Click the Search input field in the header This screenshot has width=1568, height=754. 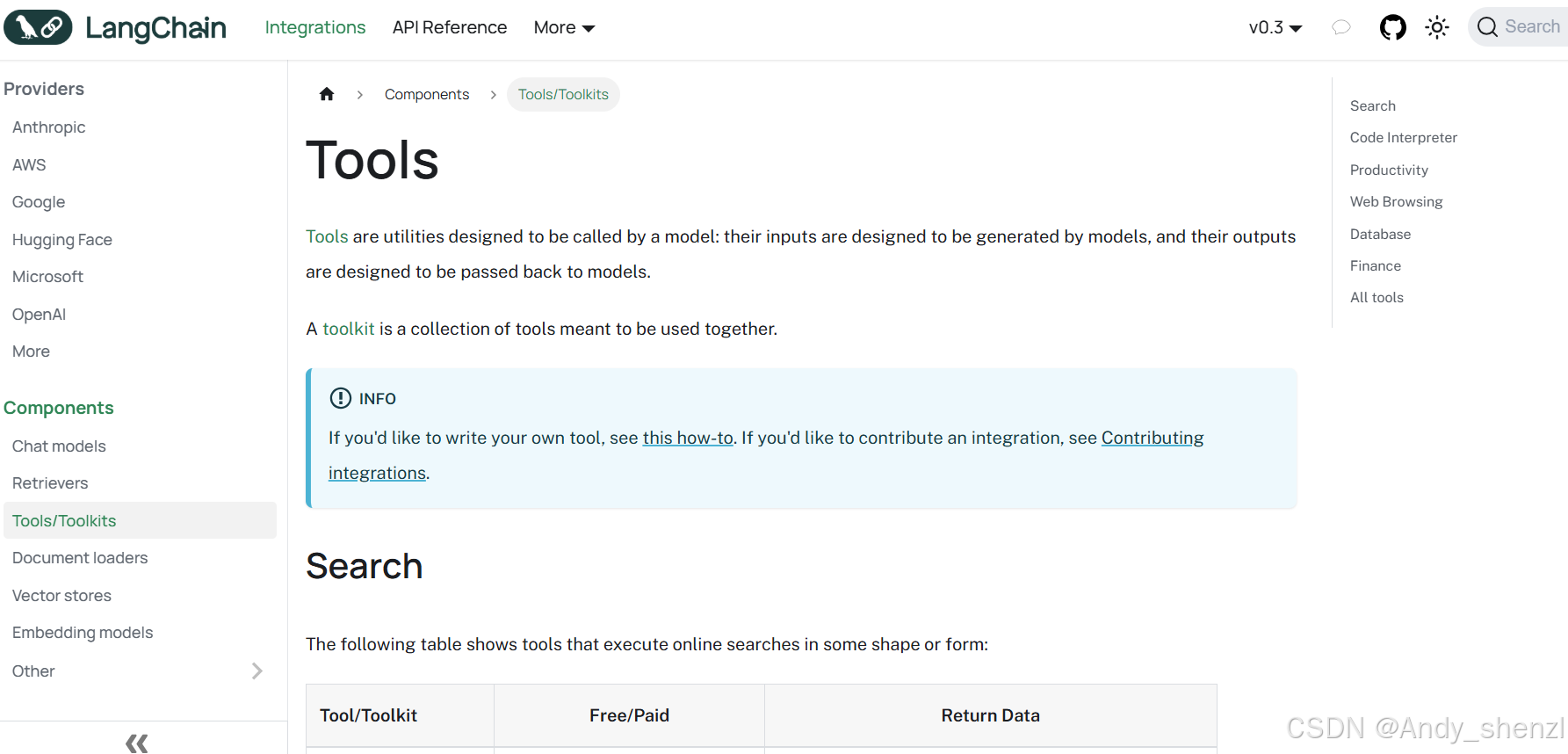point(1518,27)
